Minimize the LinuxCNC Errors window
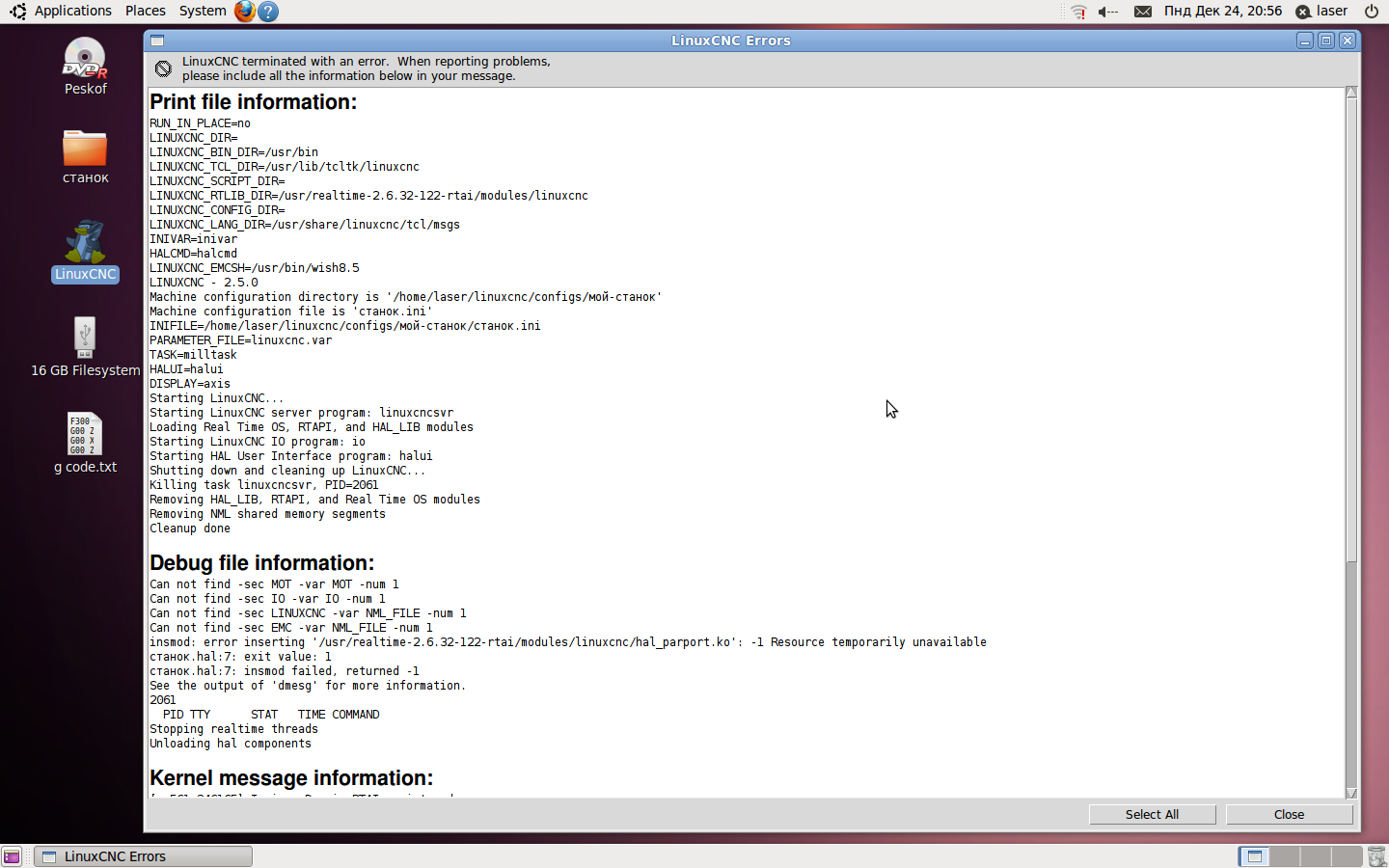This screenshot has width=1389, height=868. (x=1305, y=41)
